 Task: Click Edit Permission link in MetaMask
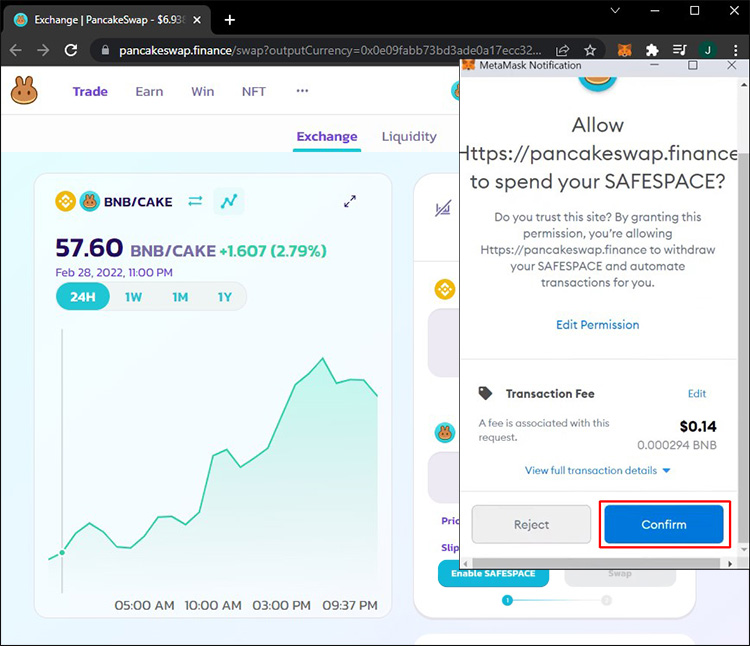(597, 325)
